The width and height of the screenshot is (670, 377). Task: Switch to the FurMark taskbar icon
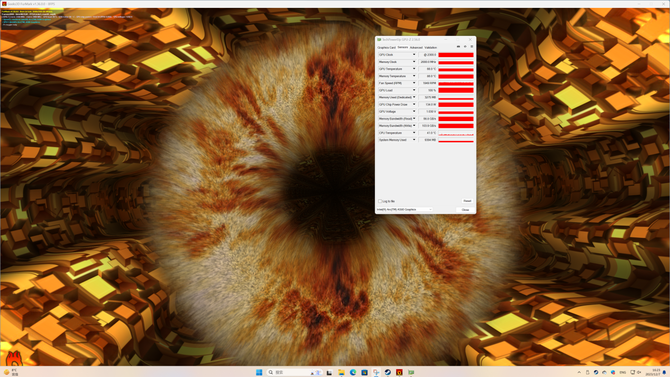tap(399, 372)
